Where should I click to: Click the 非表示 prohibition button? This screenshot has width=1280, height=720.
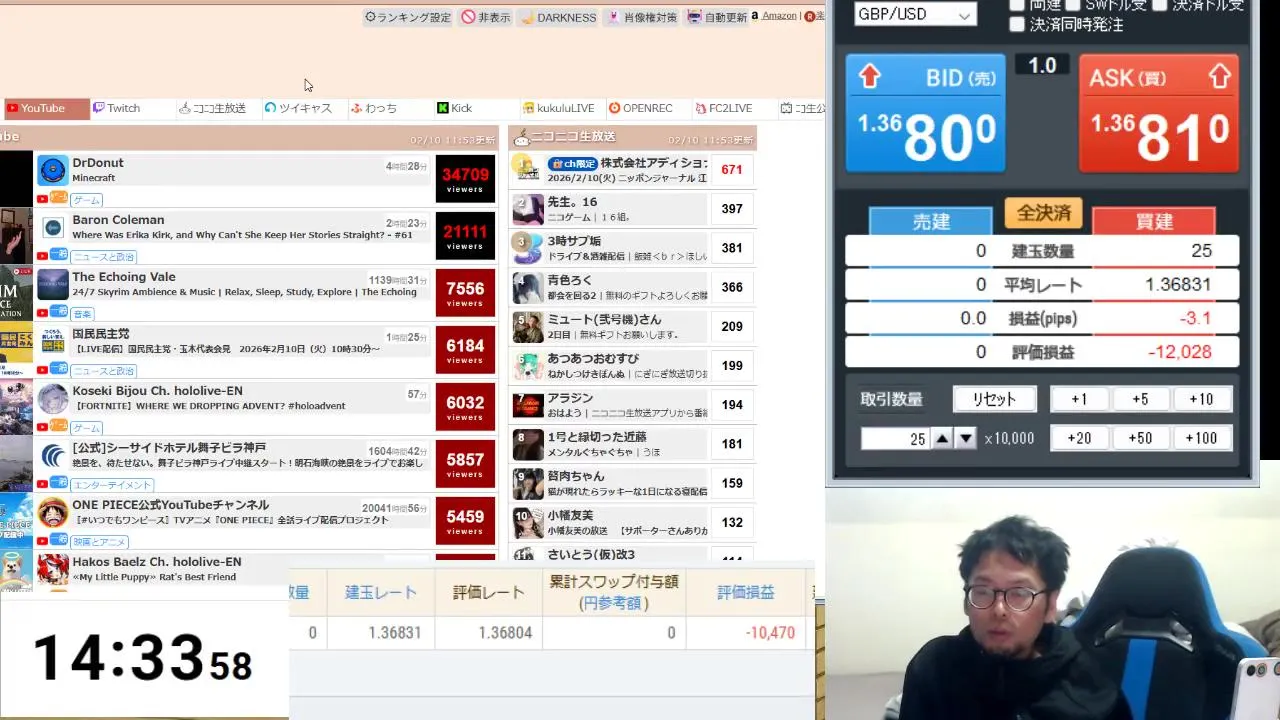[486, 17]
